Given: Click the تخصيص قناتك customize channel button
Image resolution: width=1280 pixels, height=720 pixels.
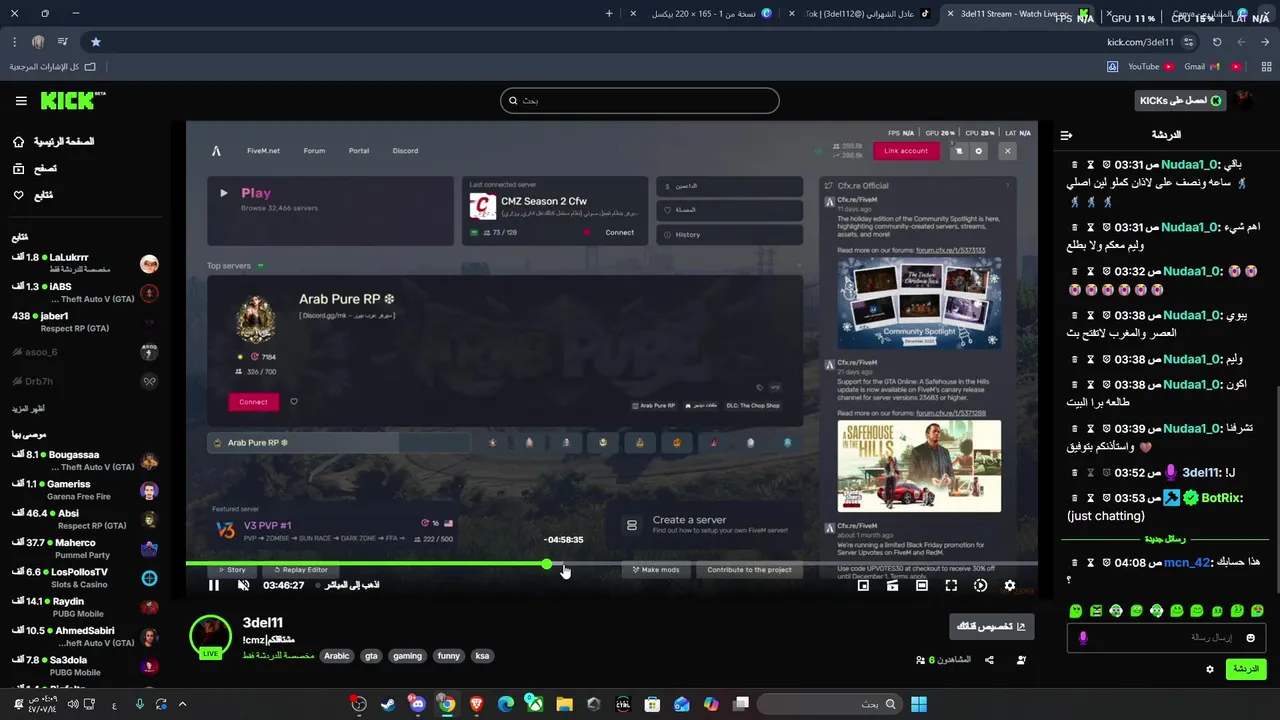Looking at the screenshot, I should click(x=991, y=627).
